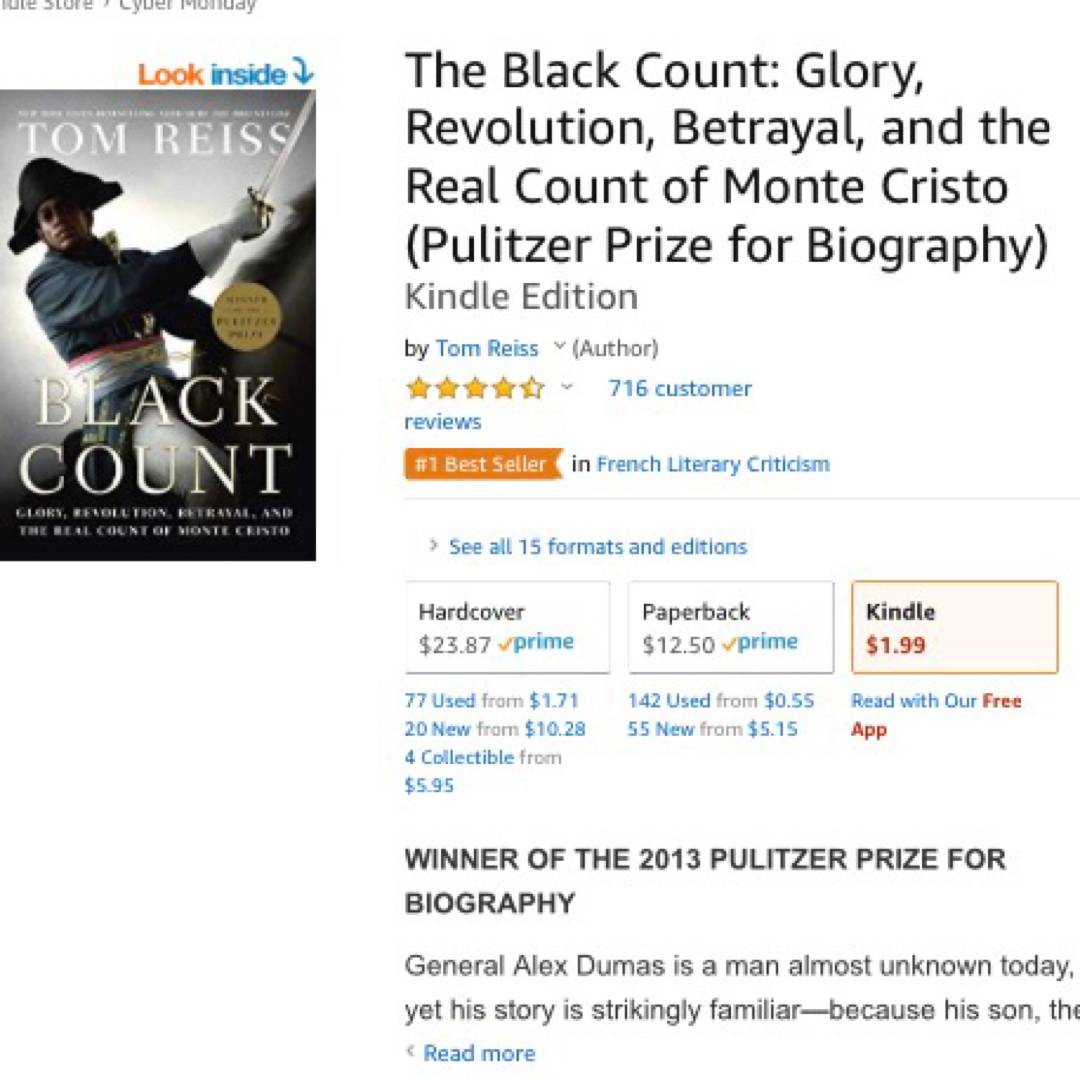Click Read with Our Free App link
This screenshot has height=1080, width=1080.
pyautogui.click(x=936, y=701)
